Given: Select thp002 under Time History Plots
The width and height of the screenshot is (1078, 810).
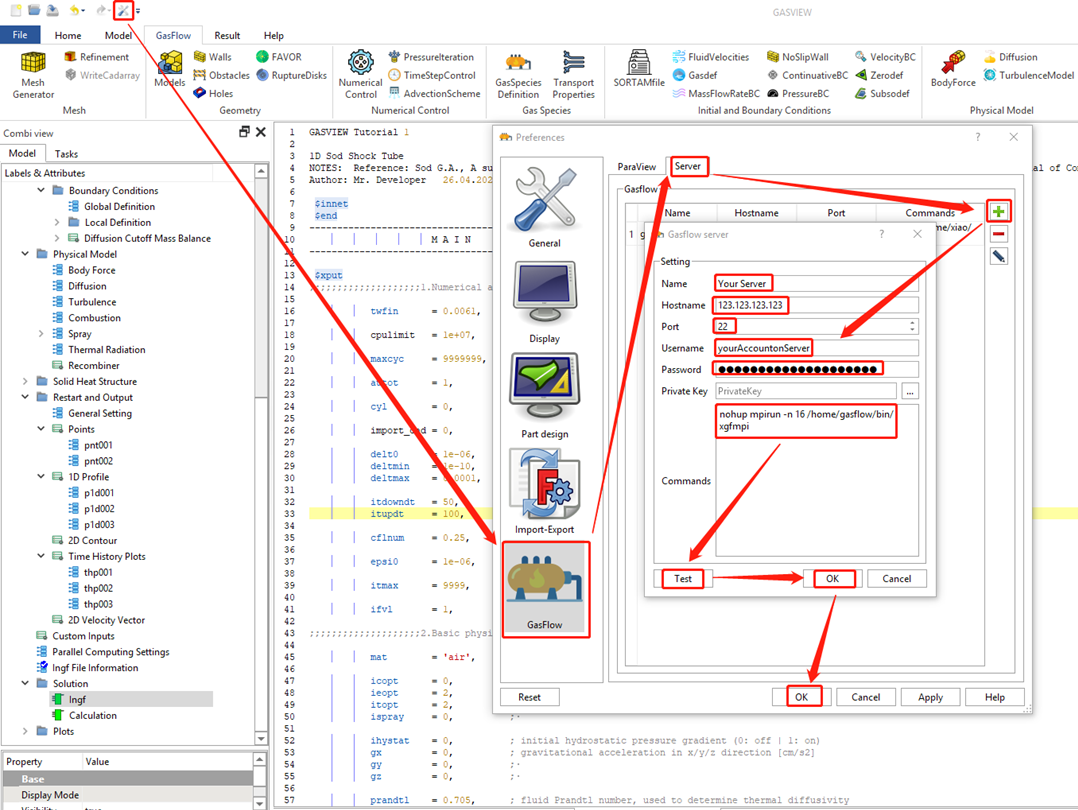Looking at the screenshot, I should click(x=98, y=588).
